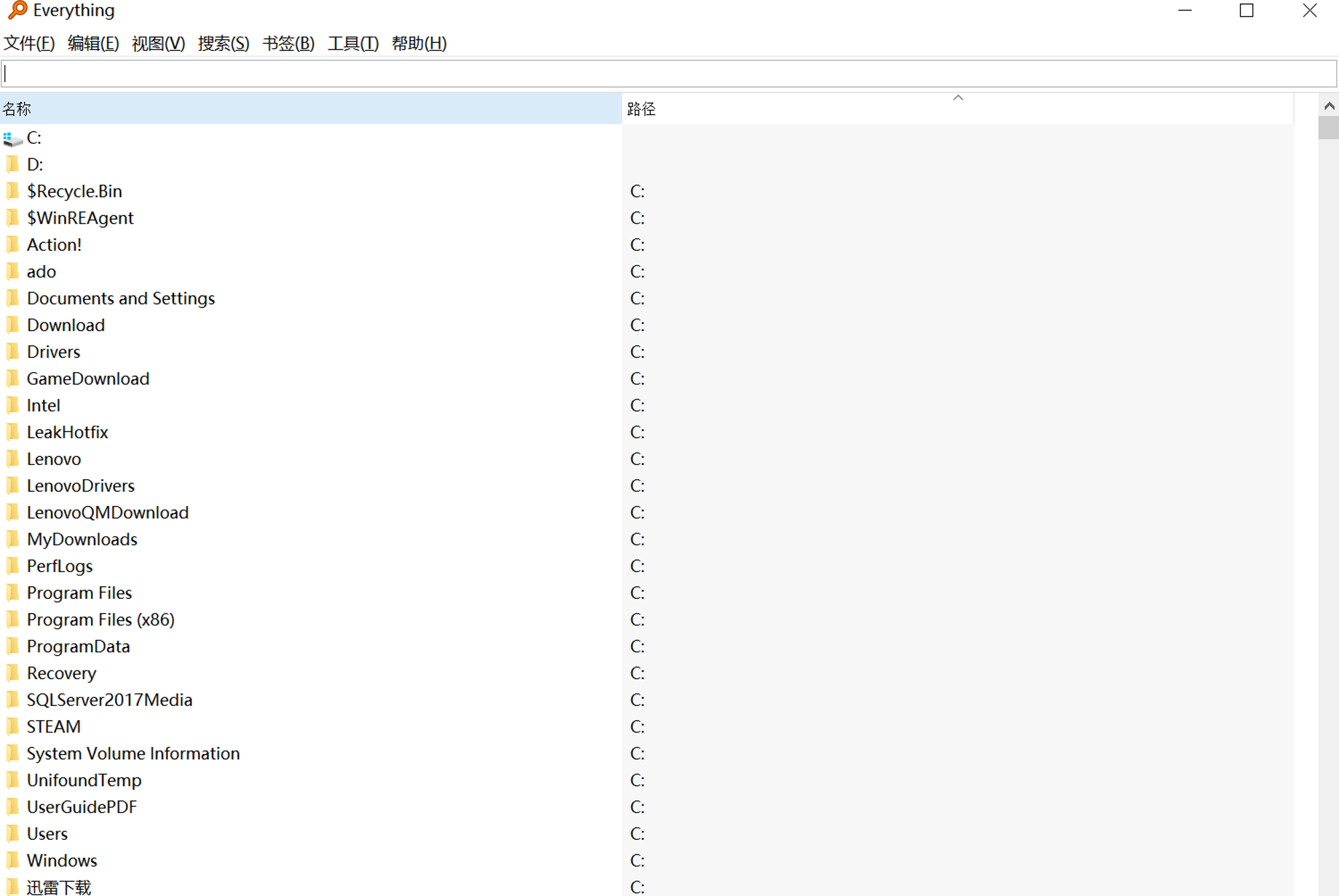Screen dimensions: 1339x896
Task: Select the $Recycle.Bin name text
Action: pos(74,191)
